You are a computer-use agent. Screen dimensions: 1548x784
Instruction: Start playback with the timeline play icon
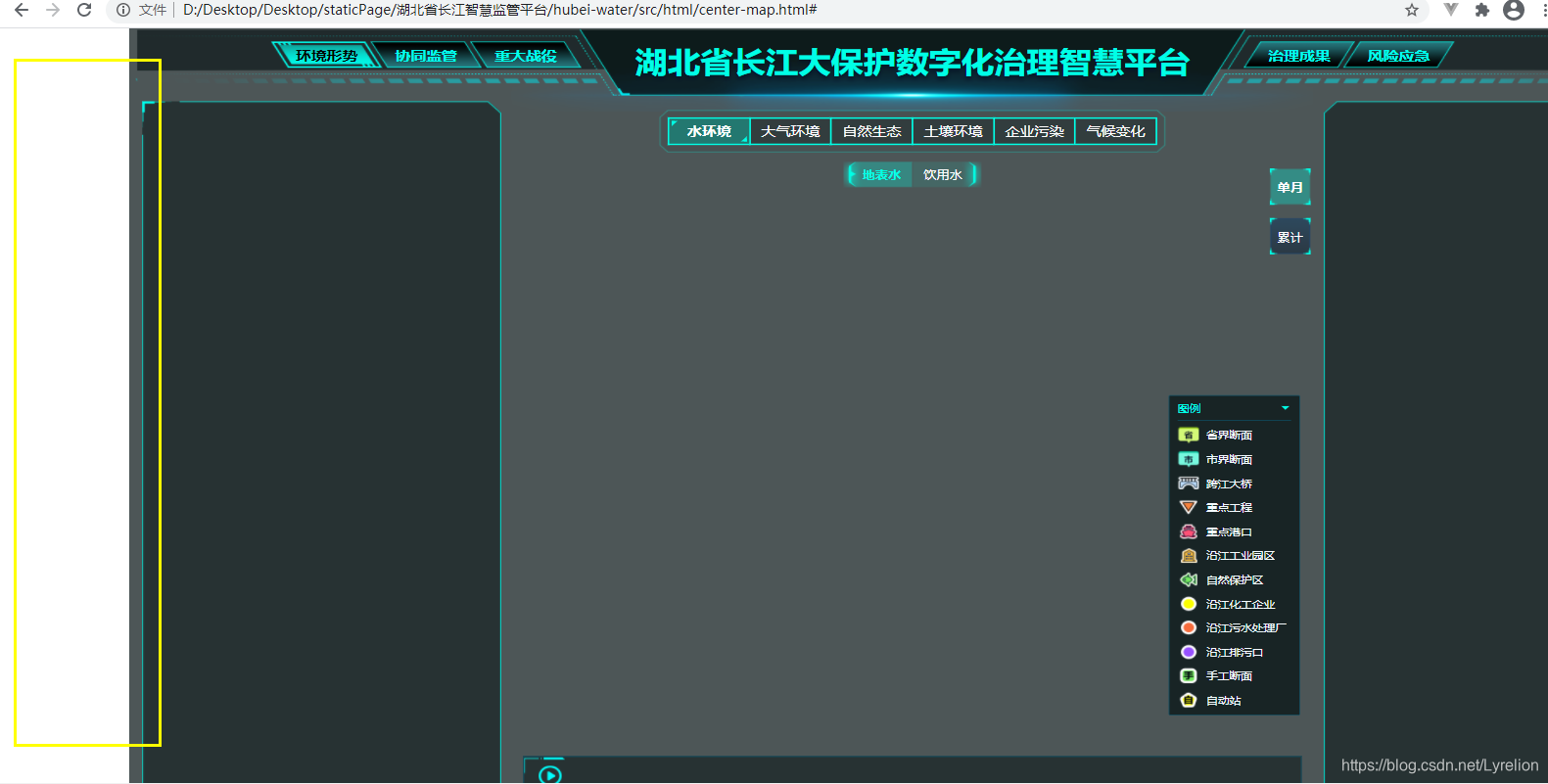click(550, 774)
